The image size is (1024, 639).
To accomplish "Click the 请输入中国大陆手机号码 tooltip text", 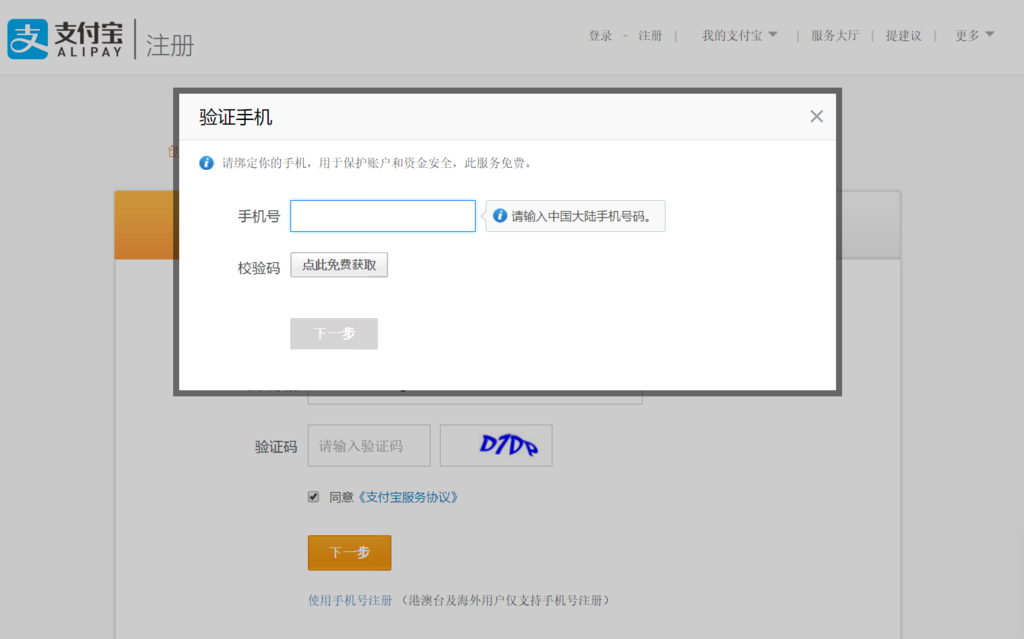I will pos(581,216).
